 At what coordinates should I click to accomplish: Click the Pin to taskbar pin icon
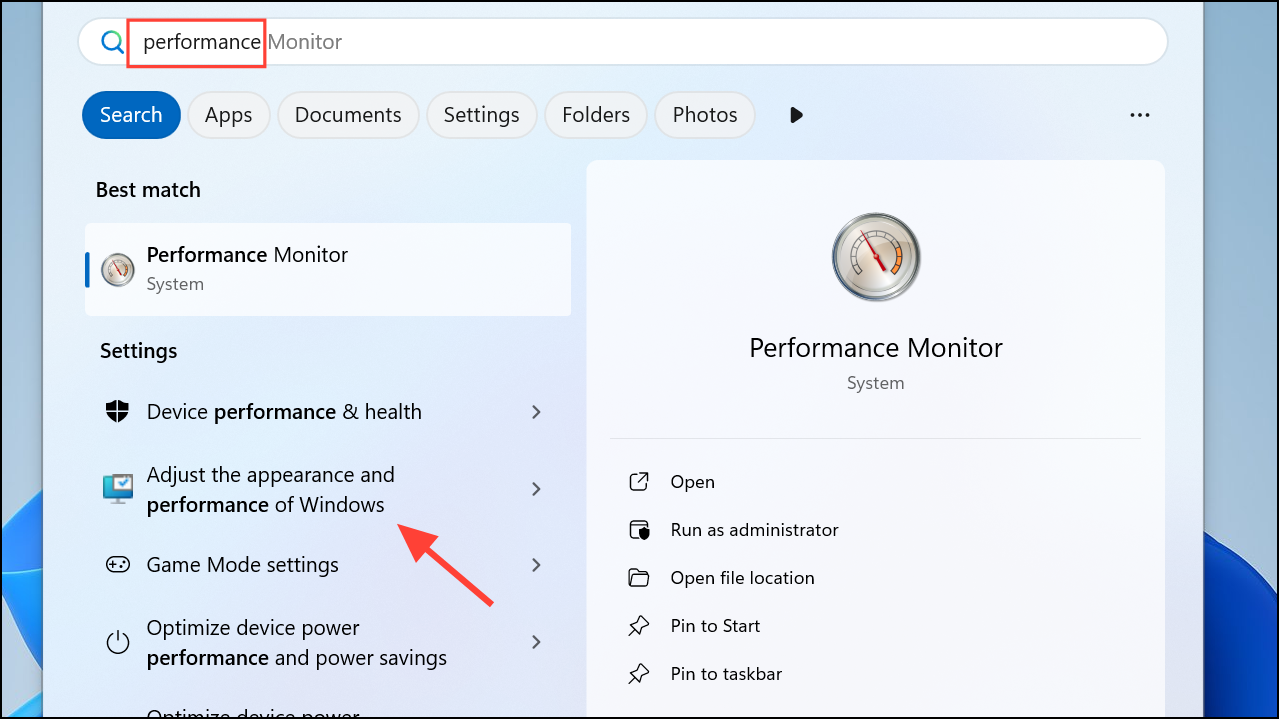[639, 674]
